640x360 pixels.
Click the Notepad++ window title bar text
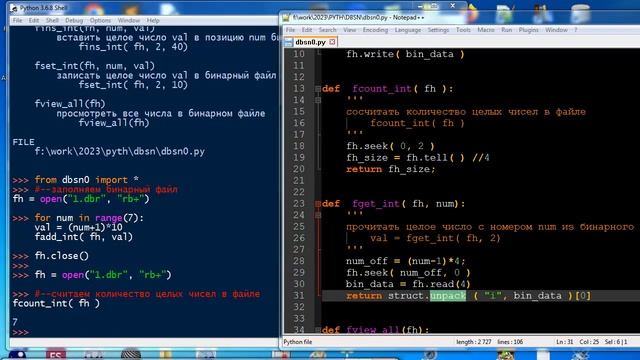pos(359,18)
